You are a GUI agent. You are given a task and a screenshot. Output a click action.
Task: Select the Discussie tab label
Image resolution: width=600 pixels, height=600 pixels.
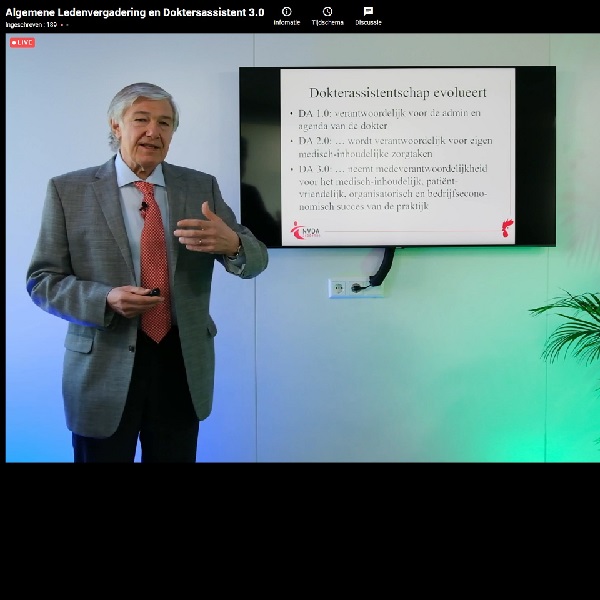tap(368, 22)
